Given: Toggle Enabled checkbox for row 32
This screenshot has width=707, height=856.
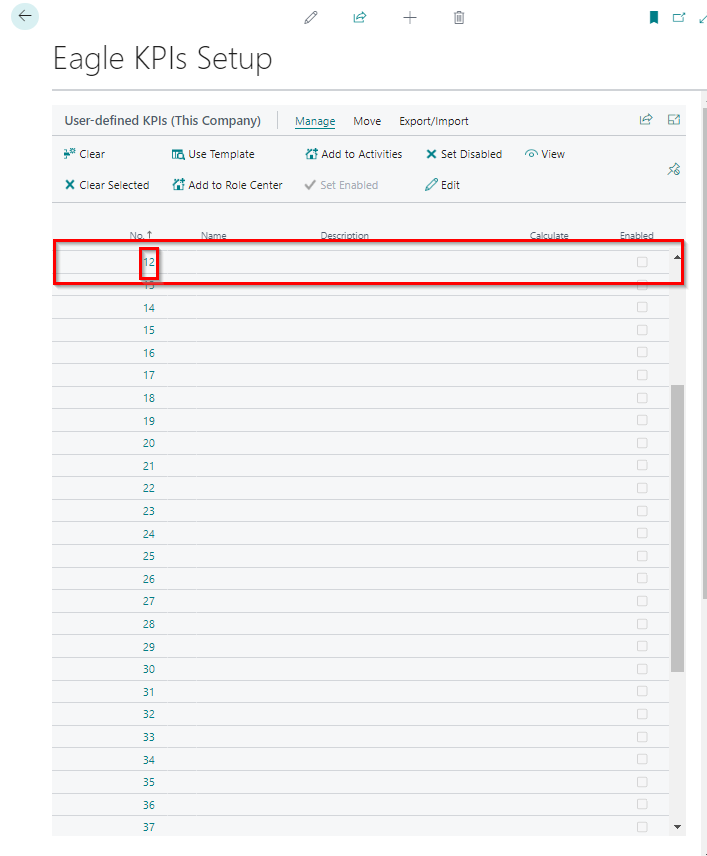Looking at the screenshot, I should coord(642,714).
